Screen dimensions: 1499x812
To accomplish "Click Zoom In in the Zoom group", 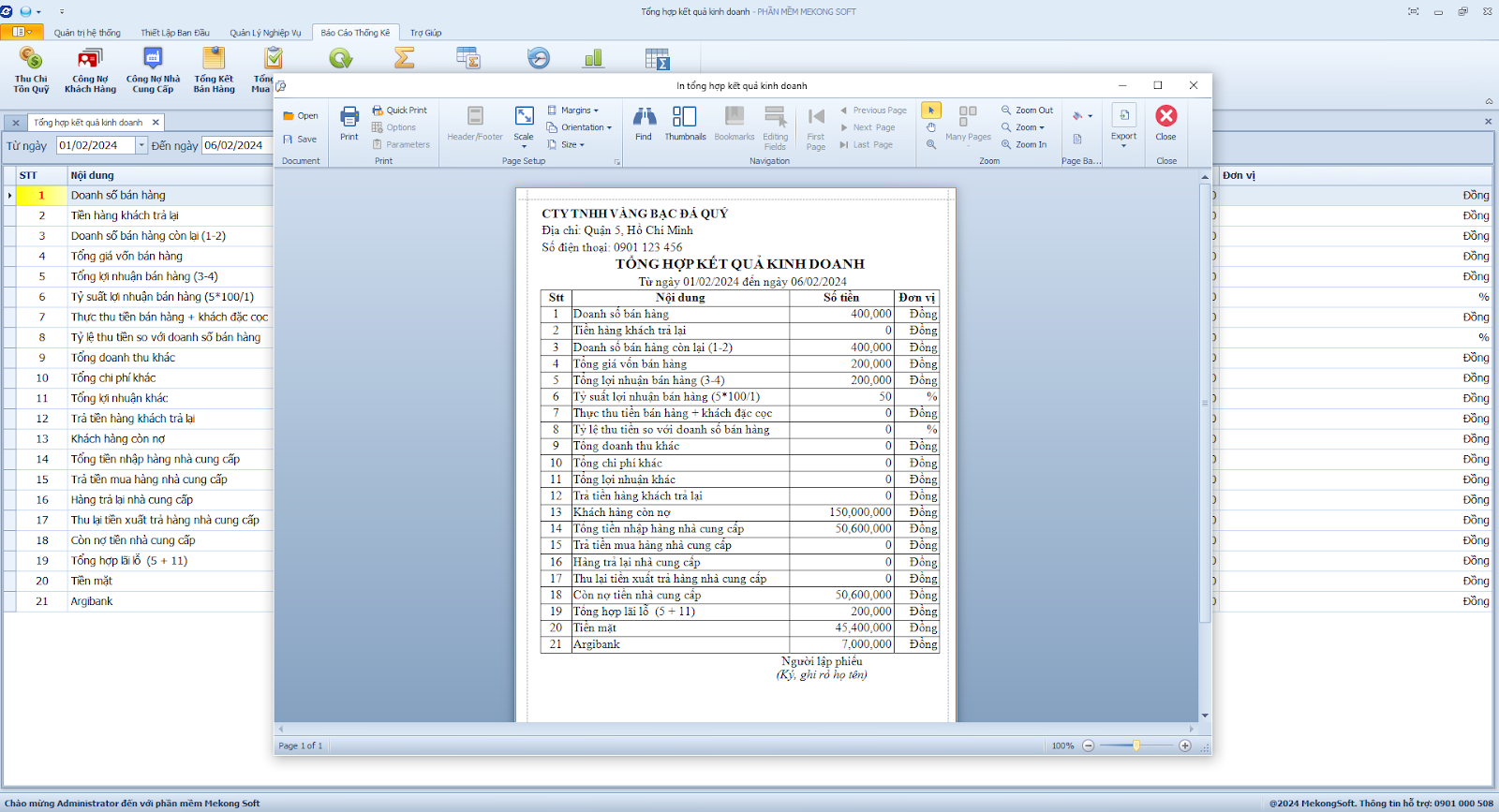I will (1024, 144).
